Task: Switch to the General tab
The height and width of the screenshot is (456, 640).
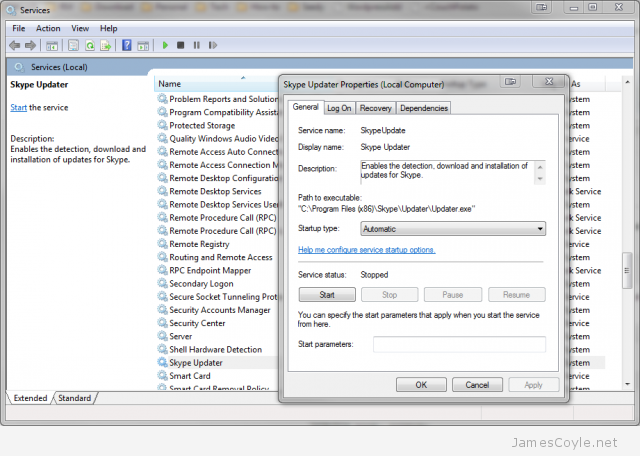Action: [306, 107]
